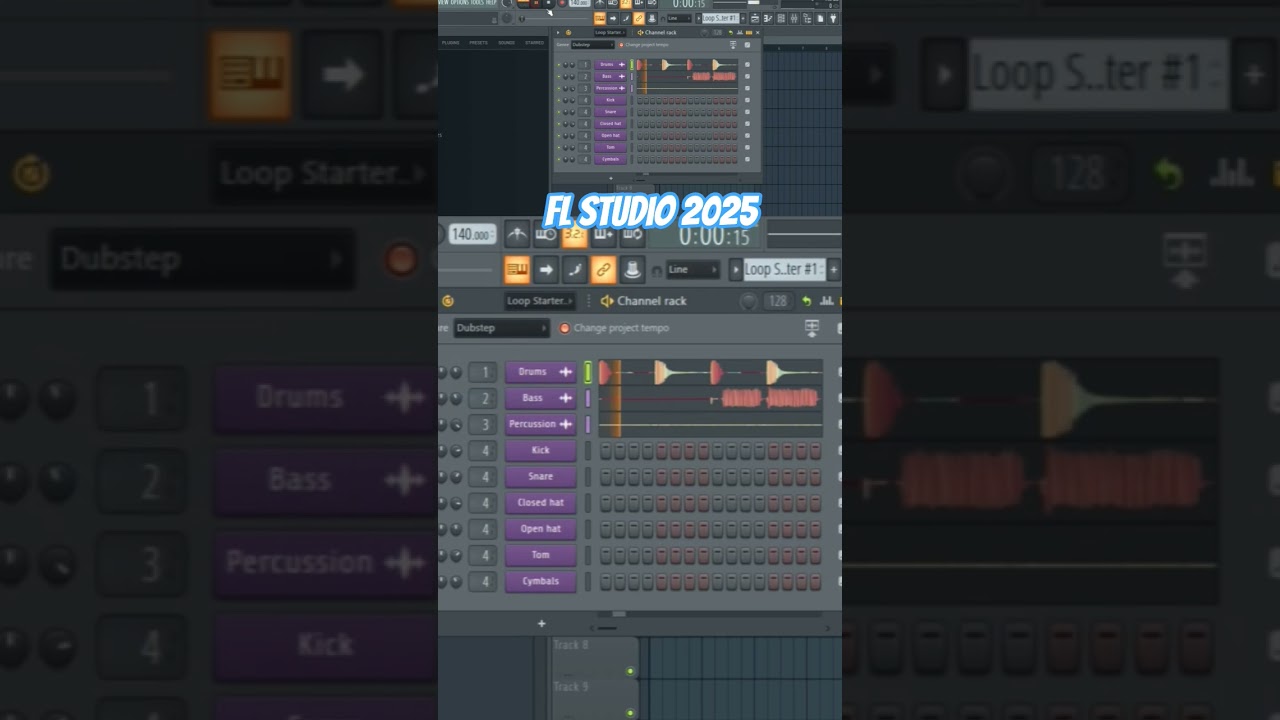Adjust the volume knob of enlarged Kick row
This screenshot has width=1280, height=720.
456,450
